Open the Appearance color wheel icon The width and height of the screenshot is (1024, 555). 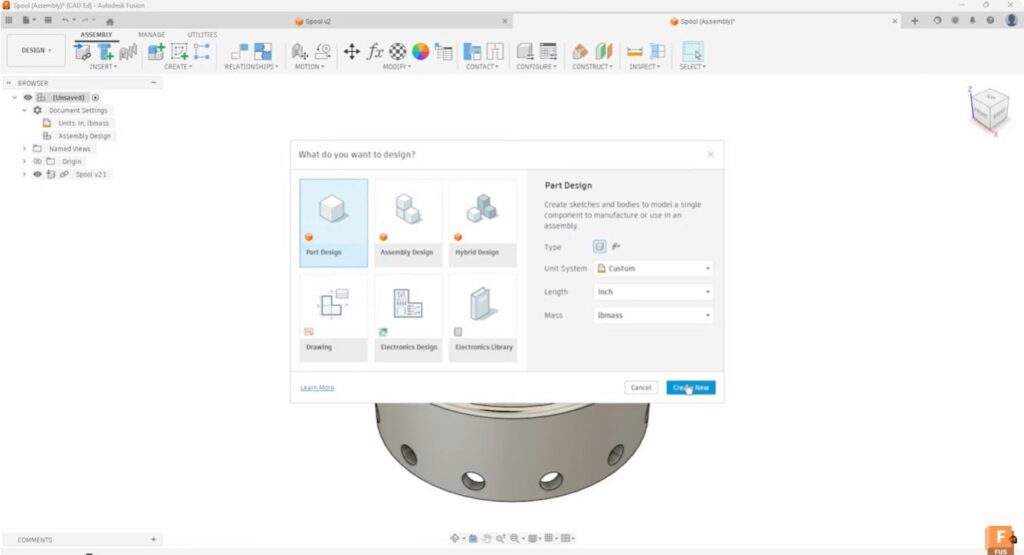421,52
